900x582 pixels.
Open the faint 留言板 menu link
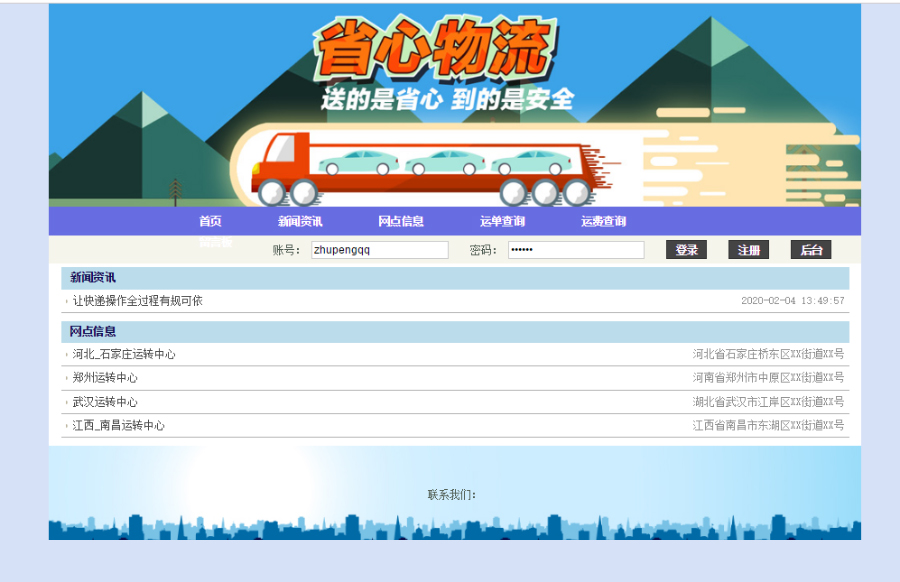coord(216,242)
